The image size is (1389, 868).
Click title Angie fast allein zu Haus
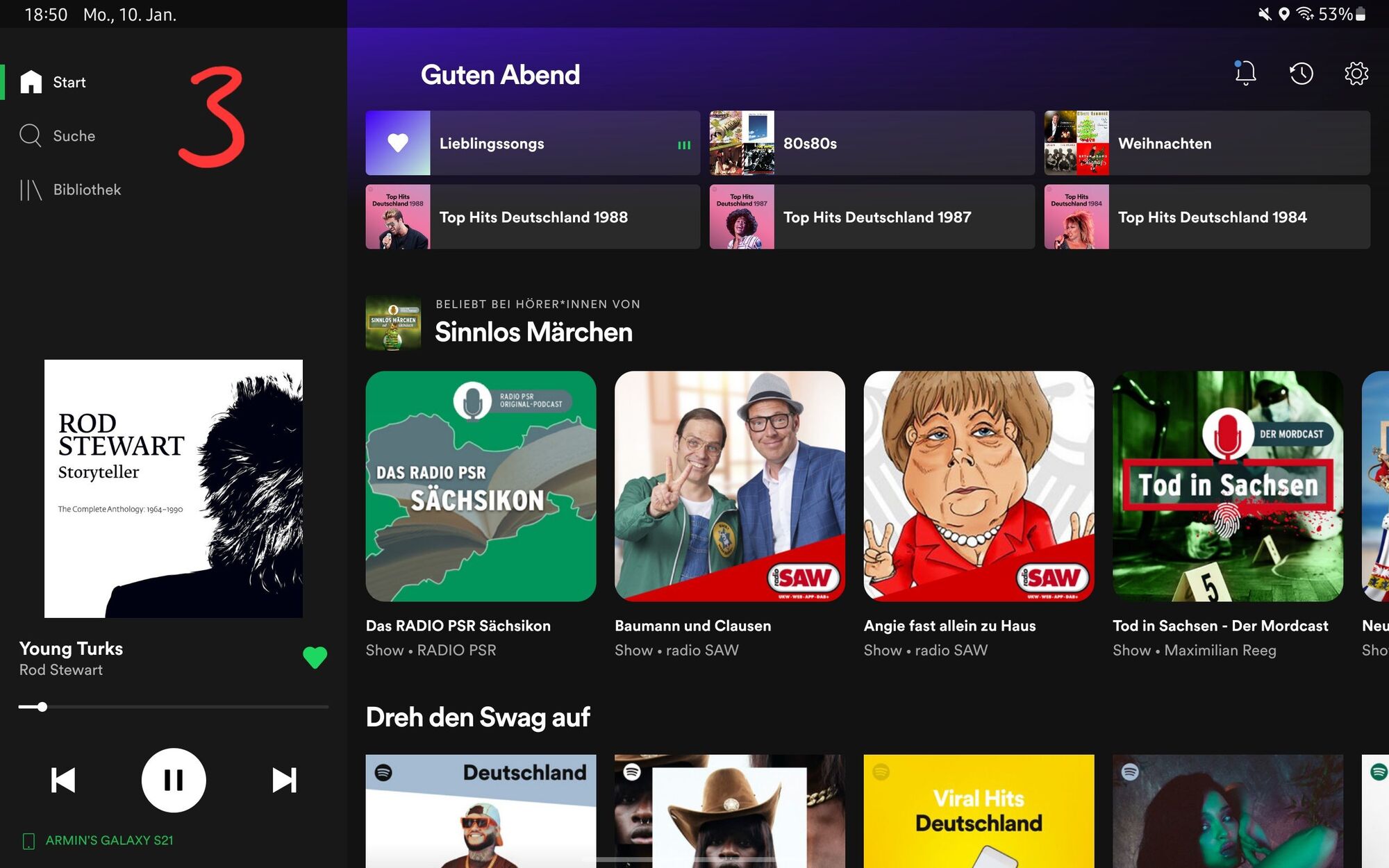[x=949, y=626]
